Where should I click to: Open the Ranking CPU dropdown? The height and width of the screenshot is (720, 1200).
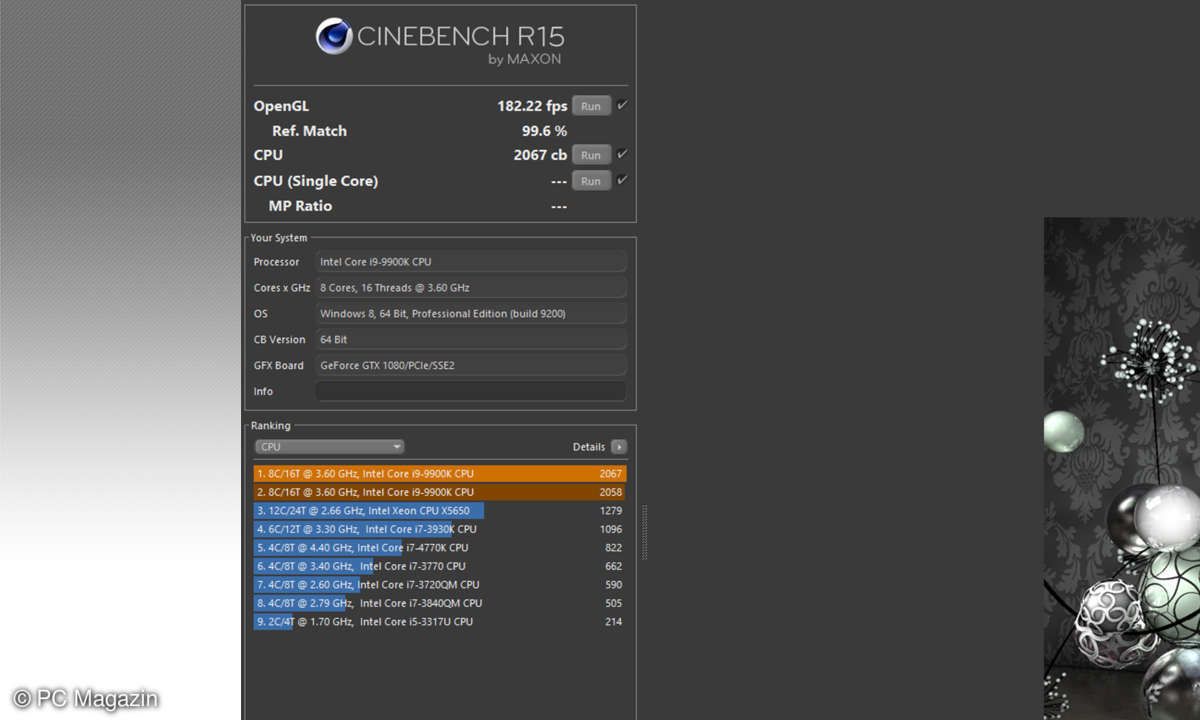pyautogui.click(x=329, y=447)
